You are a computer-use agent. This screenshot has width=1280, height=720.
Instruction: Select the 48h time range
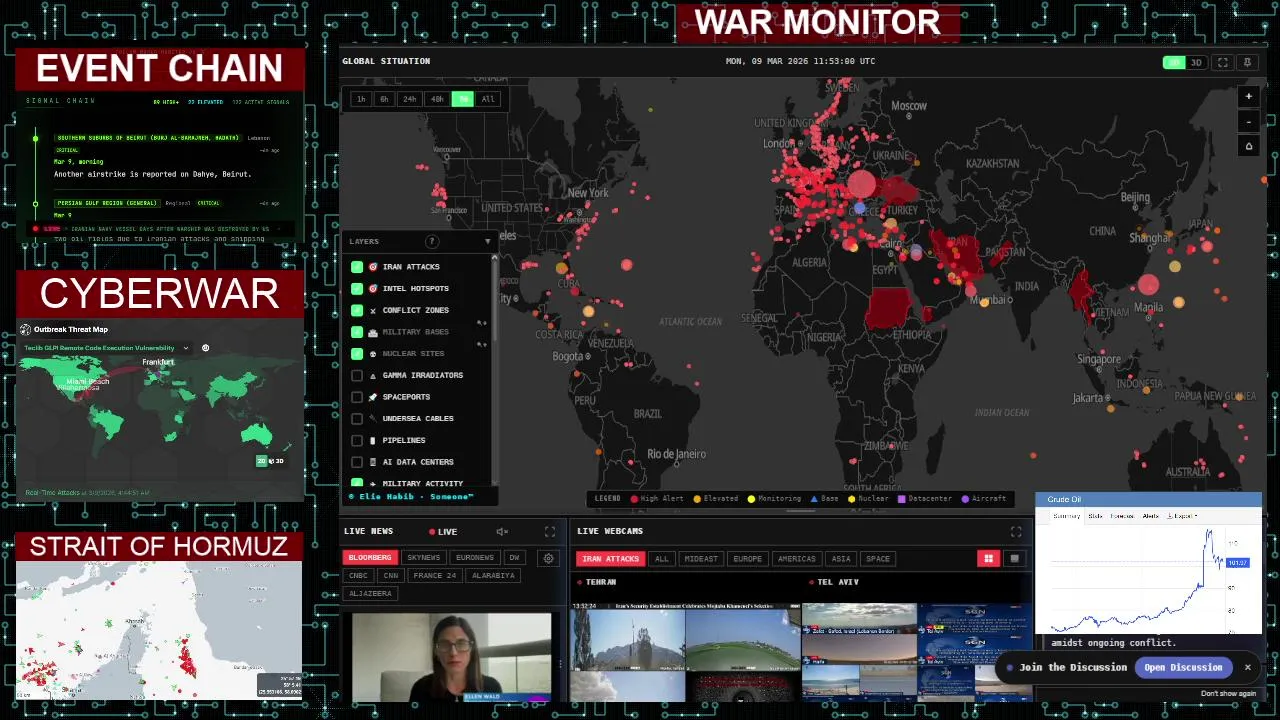(436, 99)
